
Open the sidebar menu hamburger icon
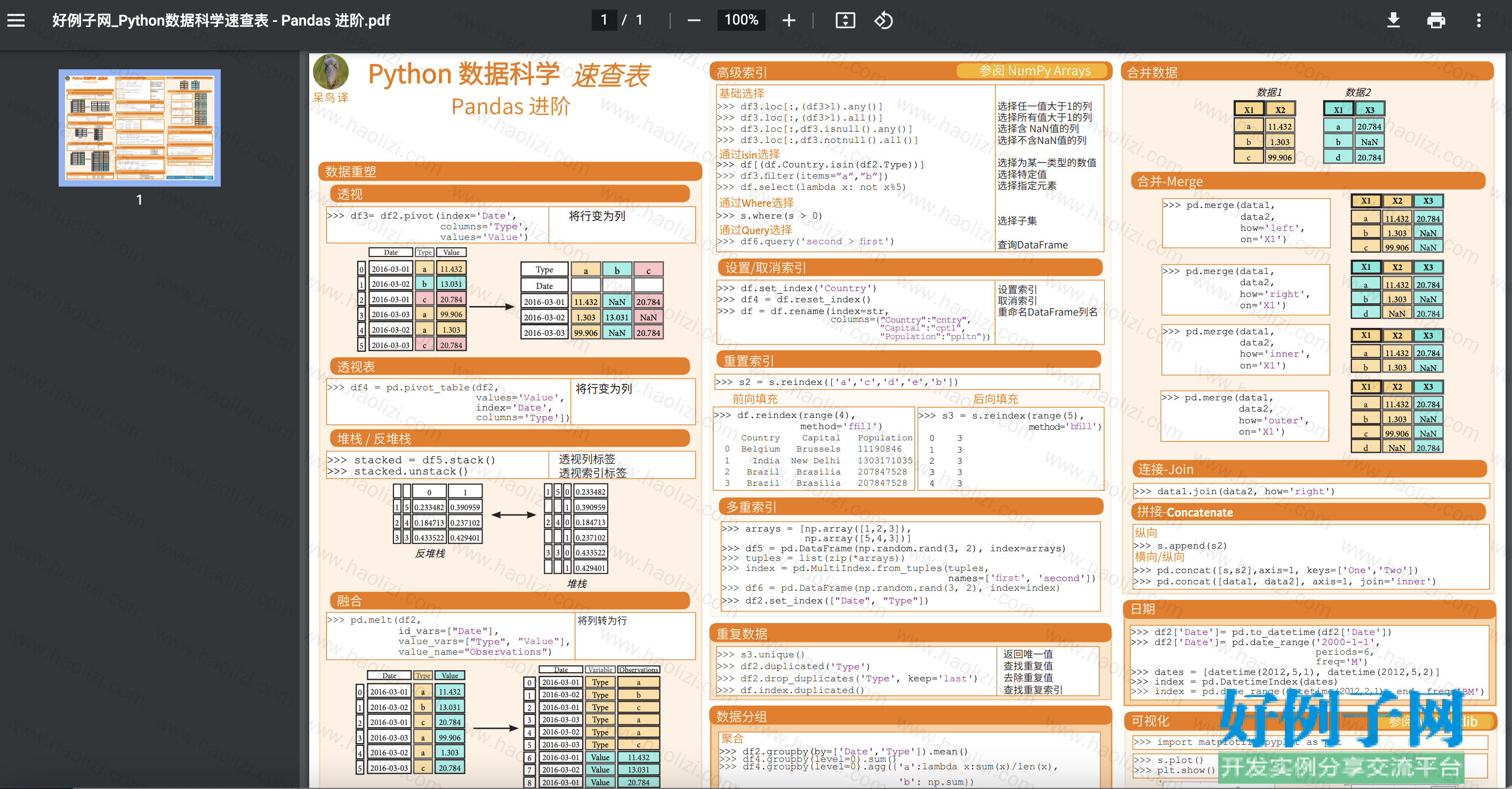pyautogui.click(x=16, y=21)
